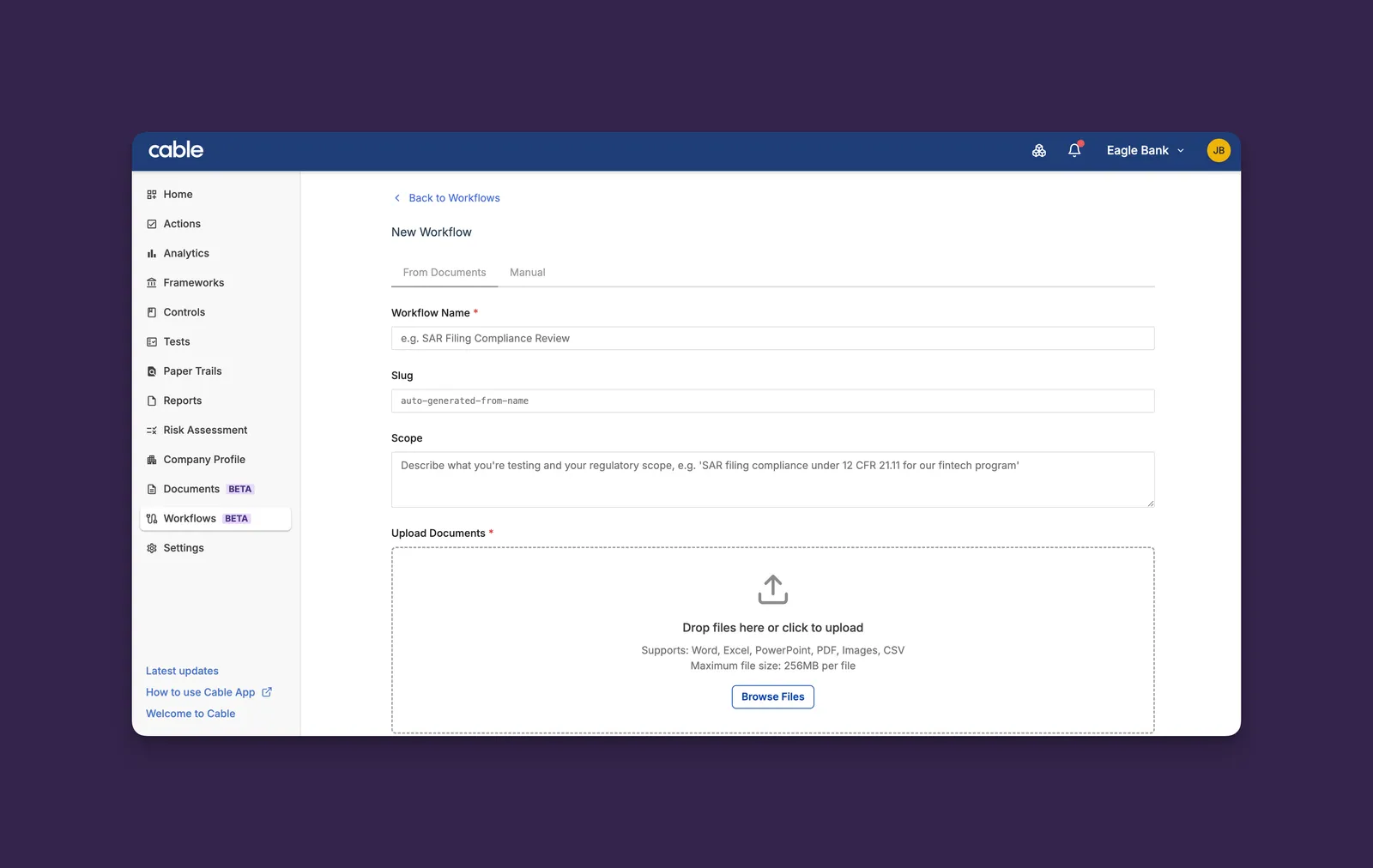1373x868 pixels.
Task: Click the Paper Trails icon
Action: click(x=152, y=371)
